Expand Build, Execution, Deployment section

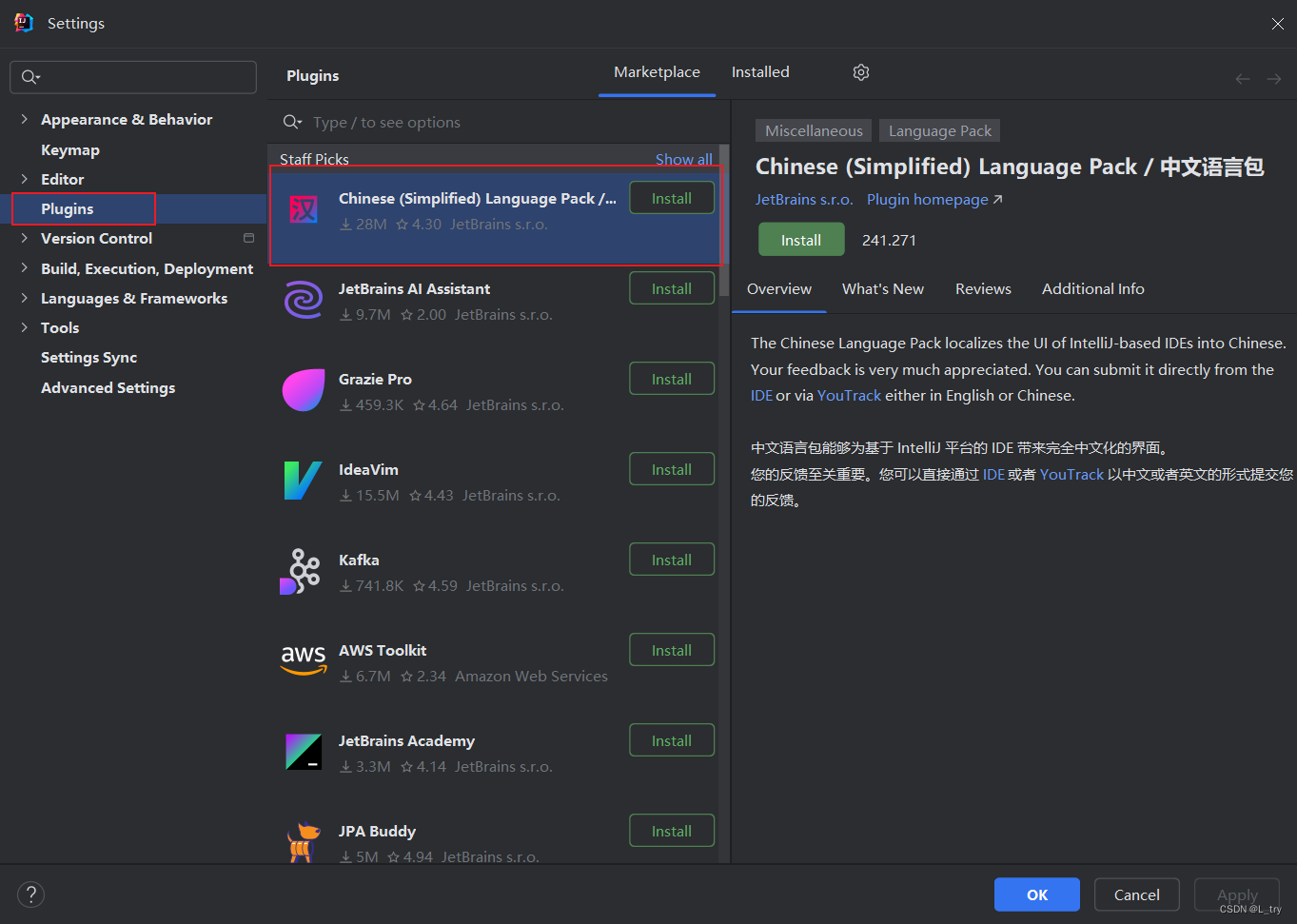(x=24, y=268)
